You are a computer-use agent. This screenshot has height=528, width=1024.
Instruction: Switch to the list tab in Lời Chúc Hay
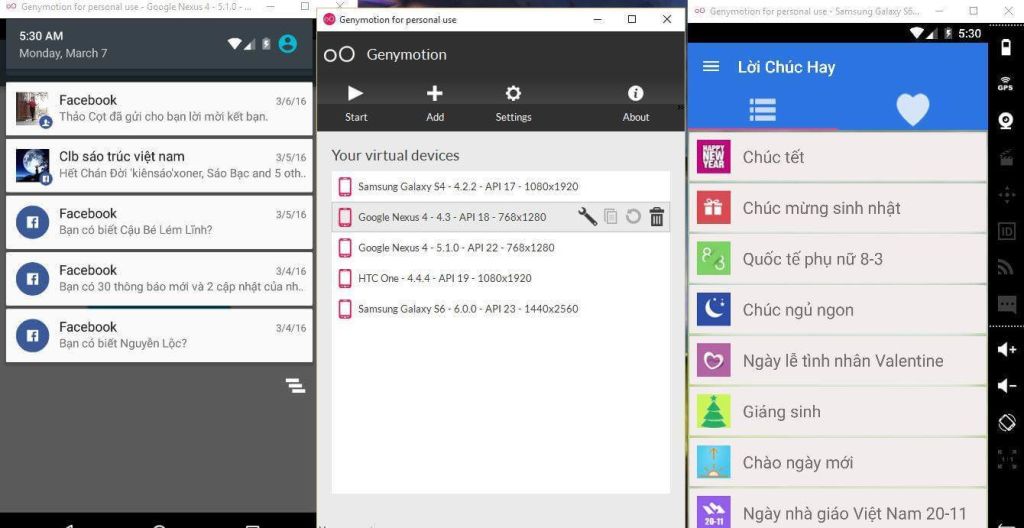[762, 110]
